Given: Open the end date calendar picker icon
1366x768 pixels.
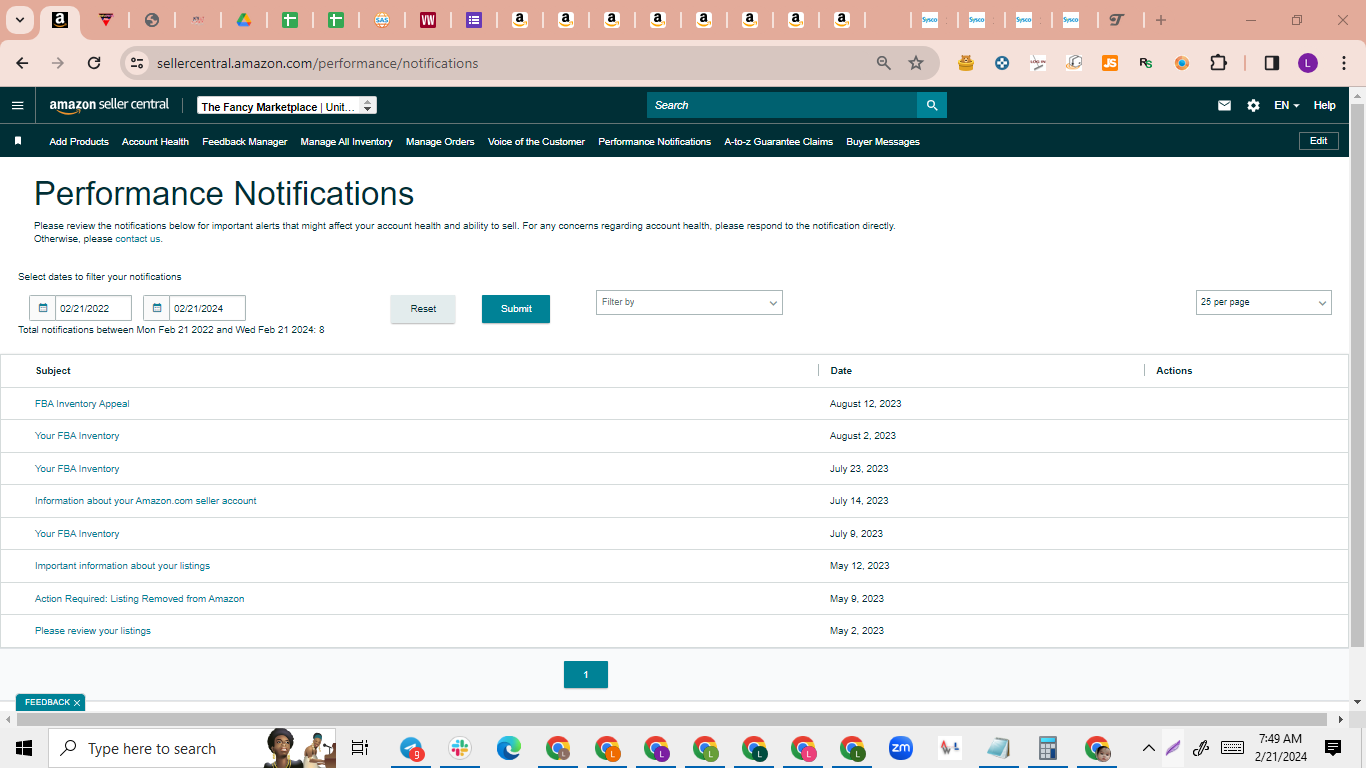Looking at the screenshot, I should coord(157,308).
